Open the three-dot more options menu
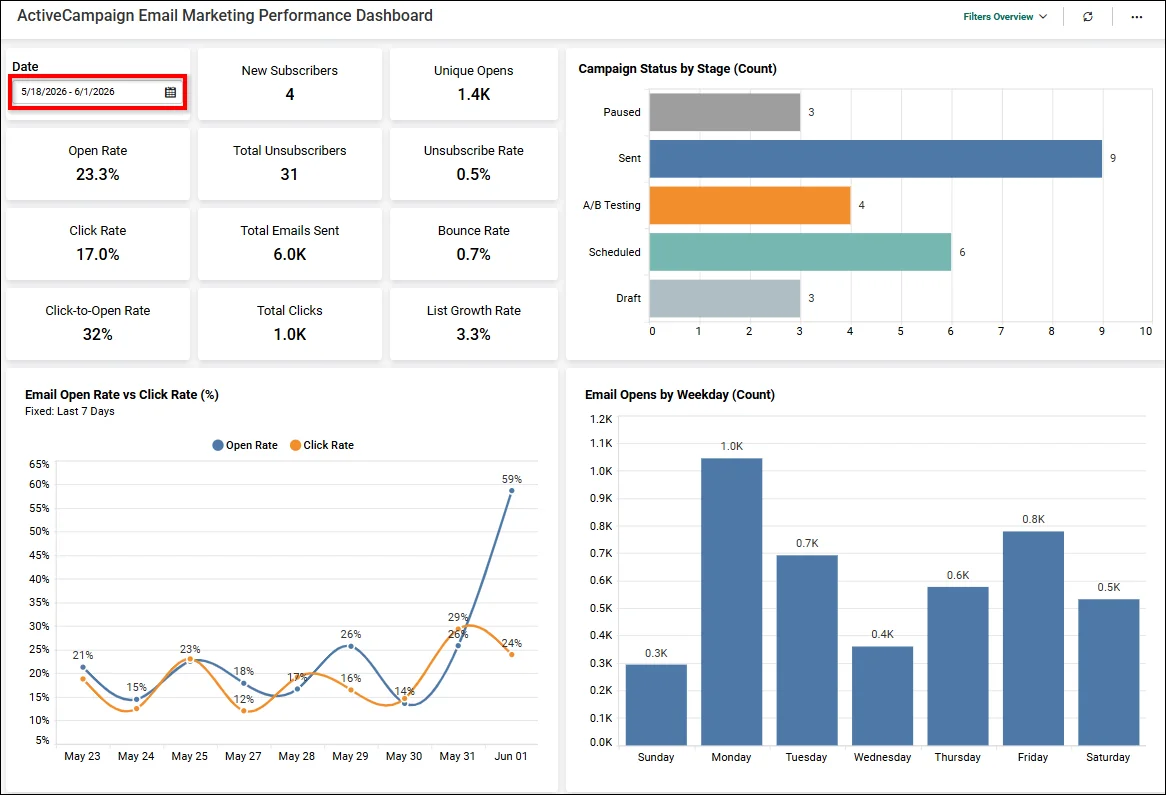 (x=1136, y=16)
